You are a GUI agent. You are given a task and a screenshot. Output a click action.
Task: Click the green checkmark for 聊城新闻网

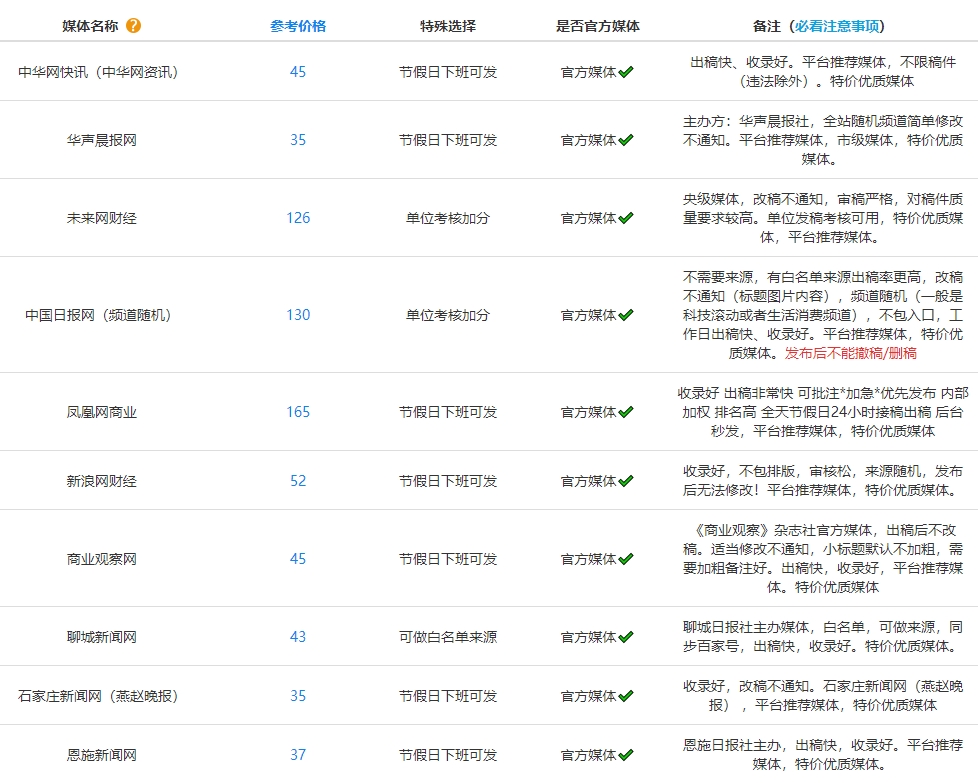tap(626, 636)
